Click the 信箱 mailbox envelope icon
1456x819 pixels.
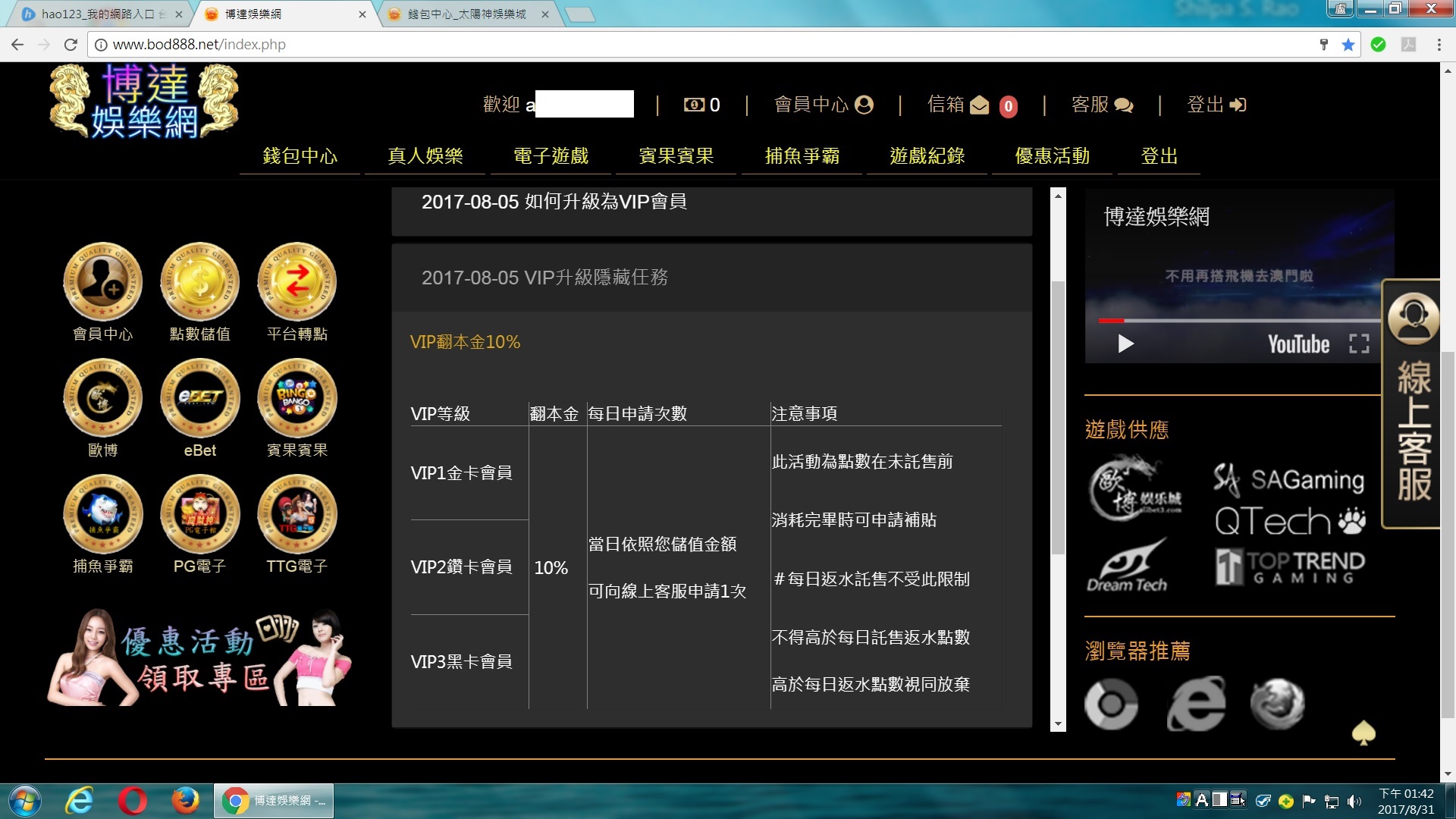click(x=979, y=105)
